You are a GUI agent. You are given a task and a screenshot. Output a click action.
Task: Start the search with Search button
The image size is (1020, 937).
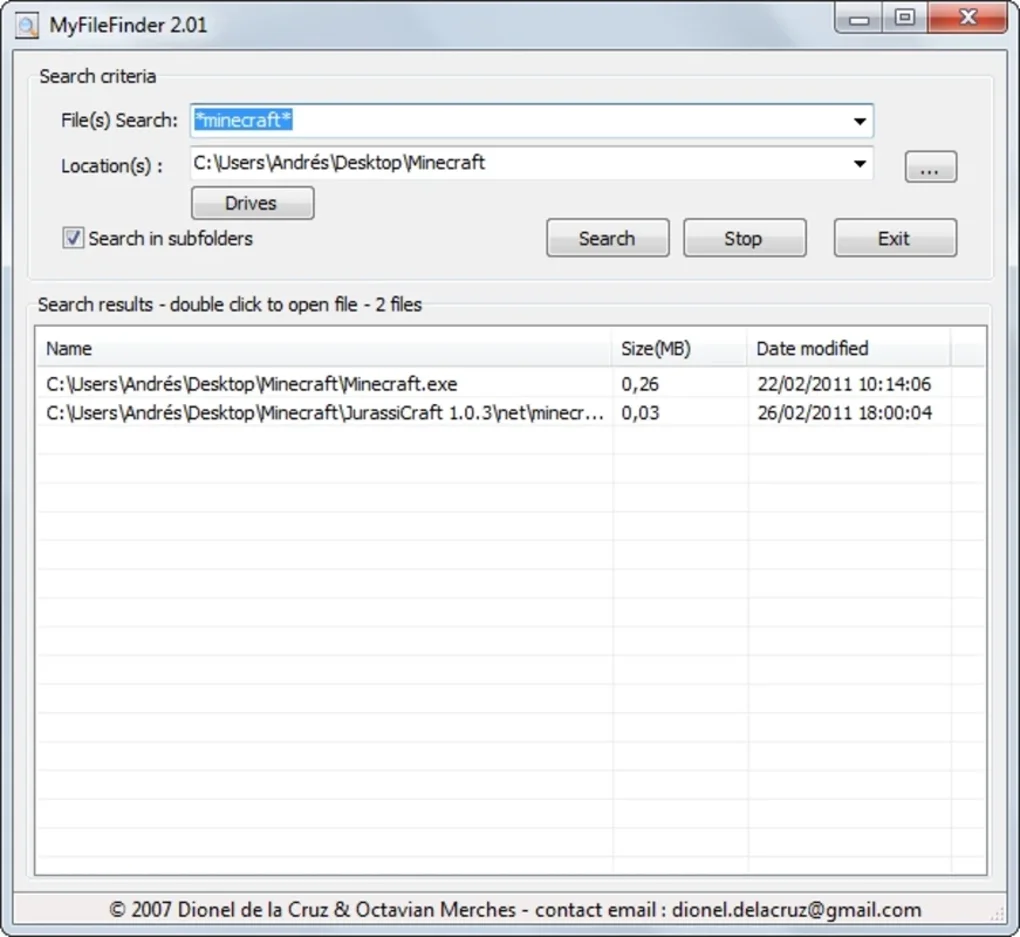(608, 238)
